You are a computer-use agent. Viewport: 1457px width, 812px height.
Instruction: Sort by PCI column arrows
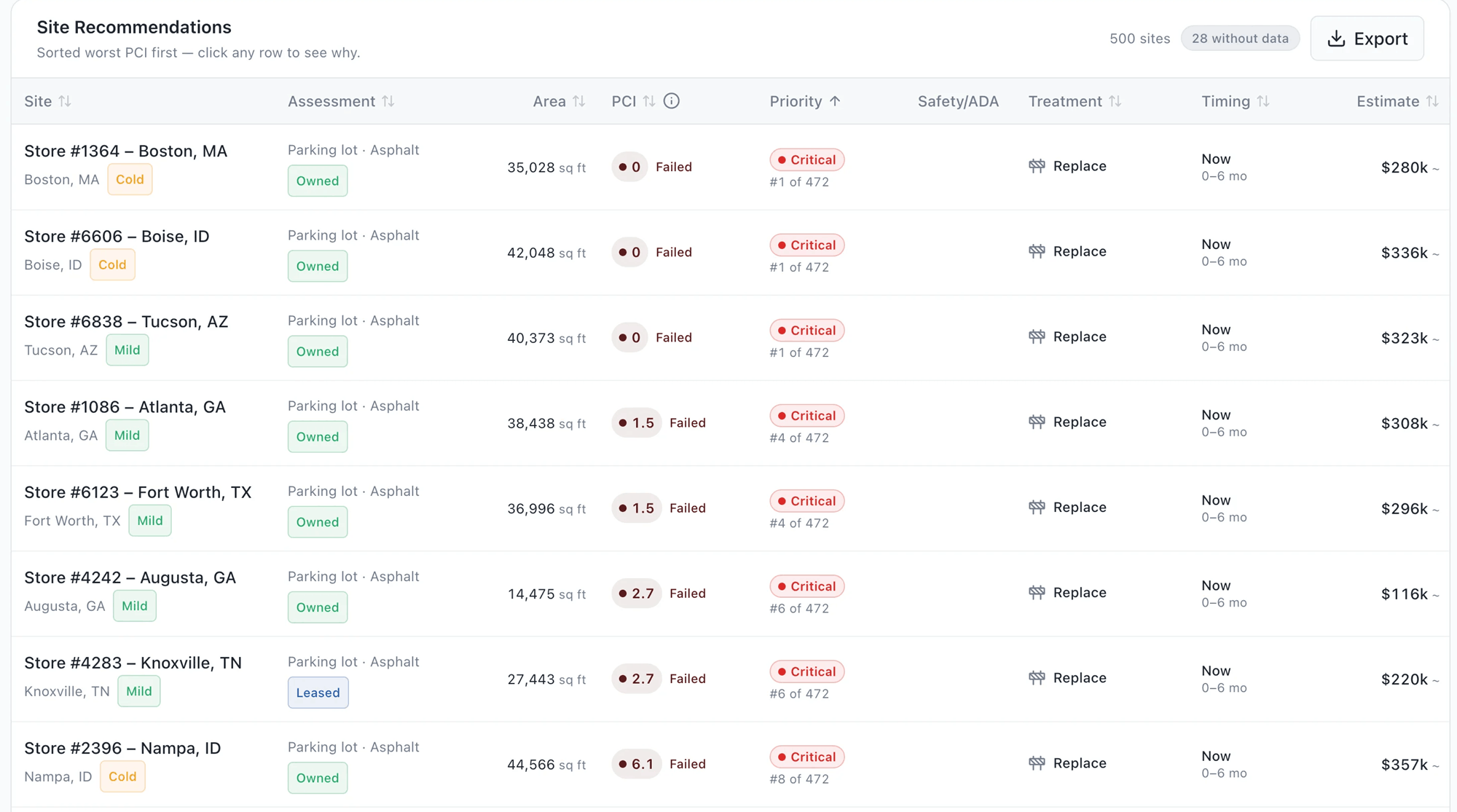pyautogui.click(x=649, y=101)
